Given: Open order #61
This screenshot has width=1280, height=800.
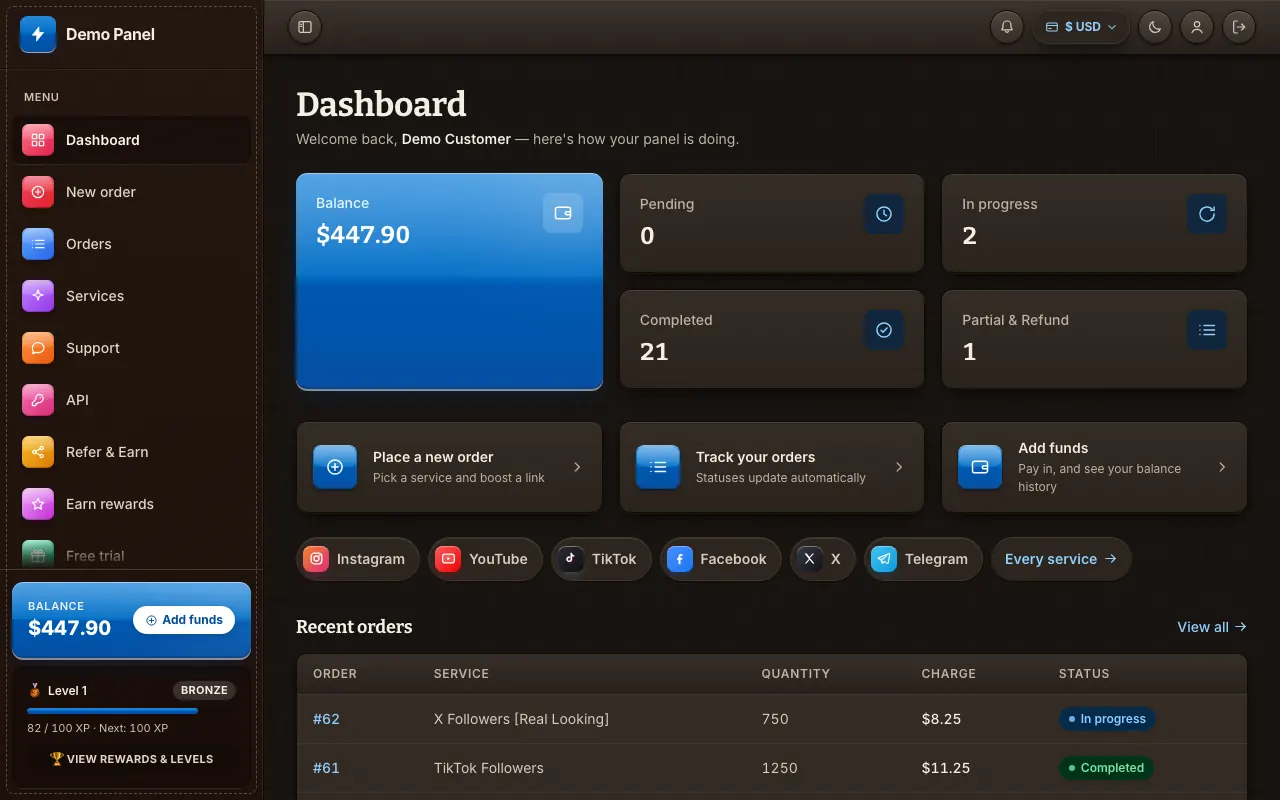Looking at the screenshot, I should [326, 768].
